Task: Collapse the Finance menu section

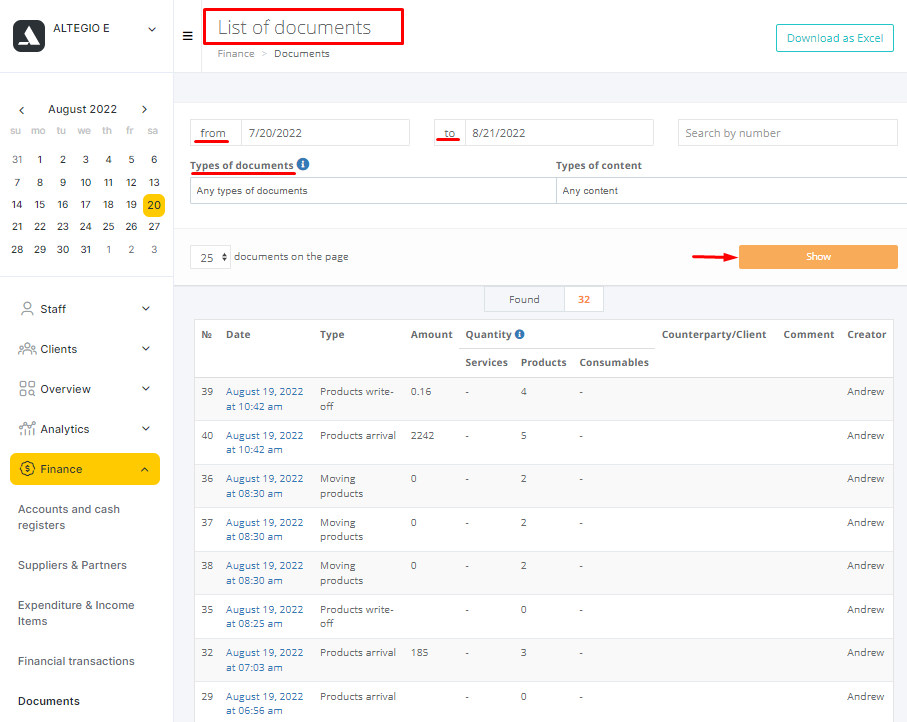Action: pyautogui.click(x=145, y=469)
